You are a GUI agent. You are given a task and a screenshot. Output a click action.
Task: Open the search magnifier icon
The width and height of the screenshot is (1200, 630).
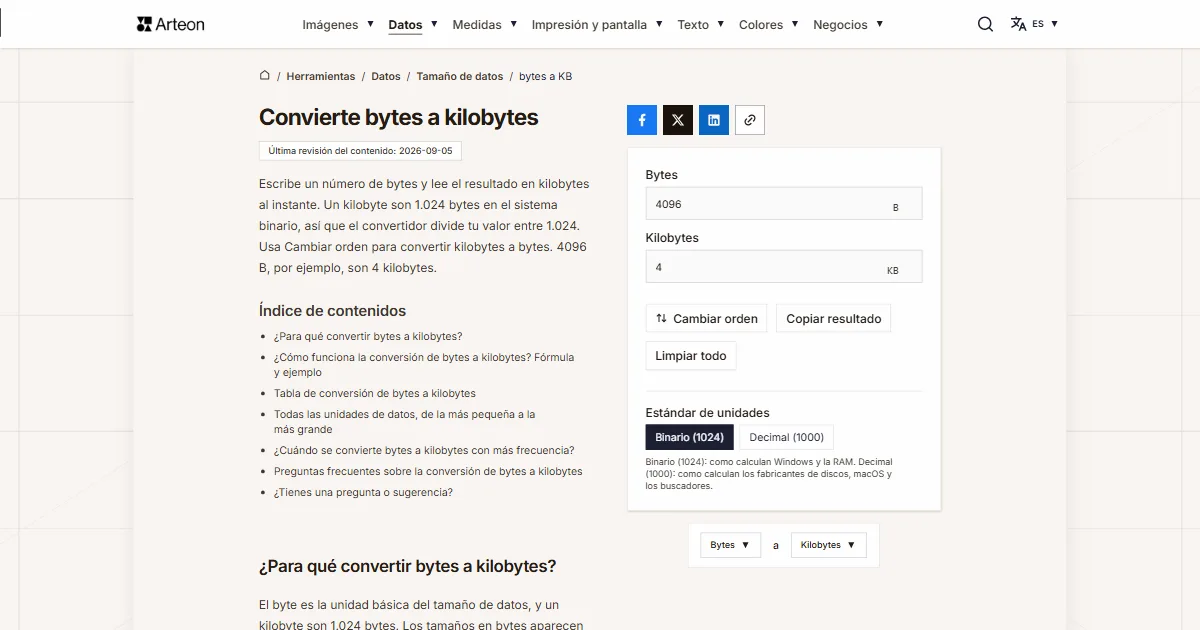(985, 24)
